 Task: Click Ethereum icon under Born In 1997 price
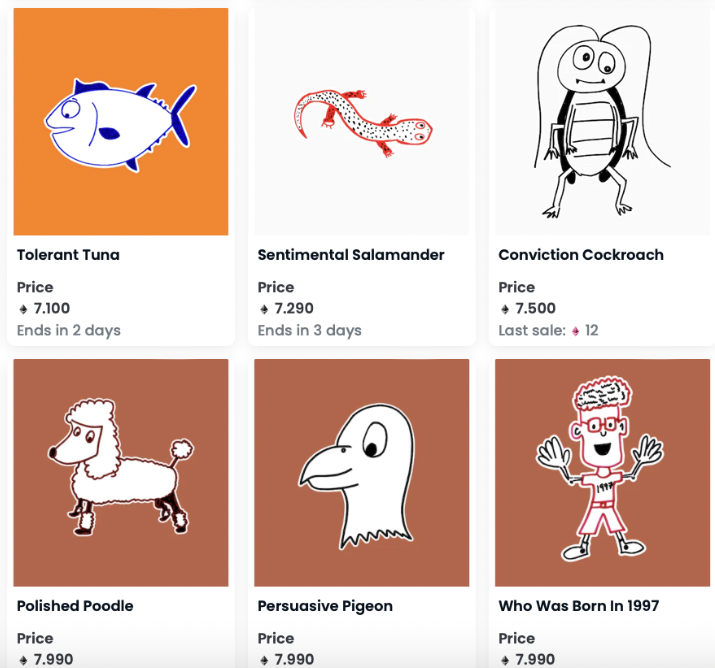[x=505, y=660]
